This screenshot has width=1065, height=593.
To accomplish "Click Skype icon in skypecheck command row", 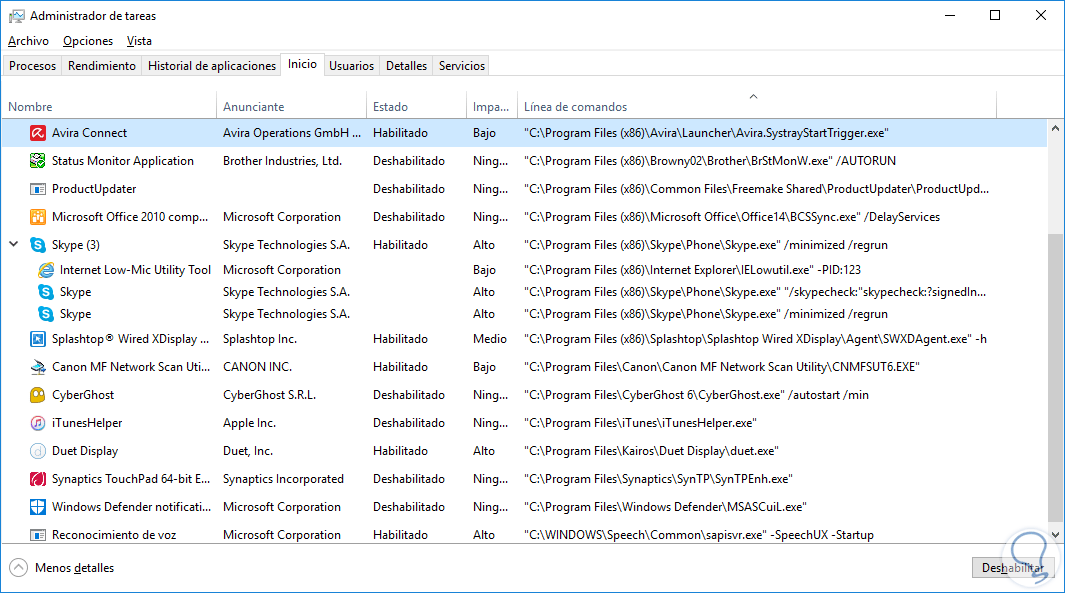I will click(x=46, y=292).
